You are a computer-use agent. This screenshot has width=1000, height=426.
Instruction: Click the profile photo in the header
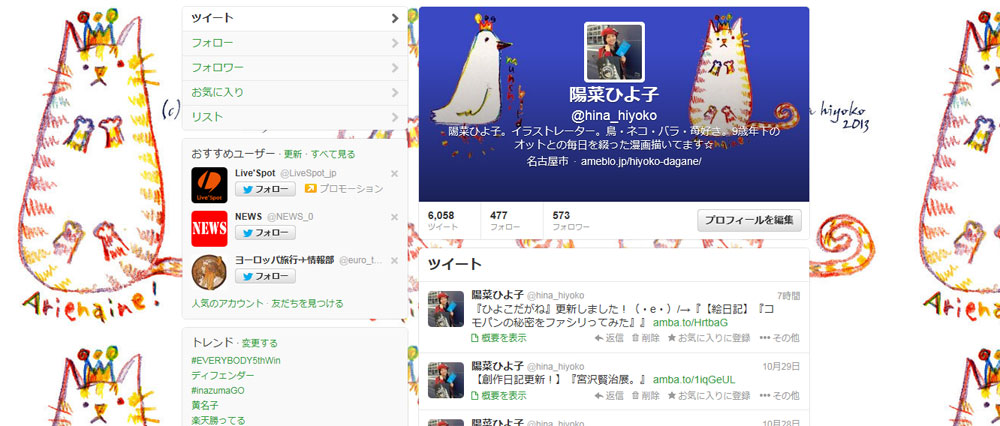pos(614,52)
